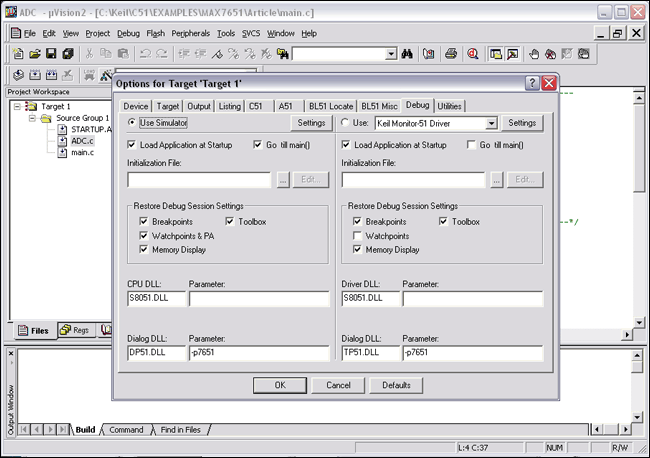Collapse the Target 1 tree node
This screenshot has width=650, height=458.
[x=17, y=107]
